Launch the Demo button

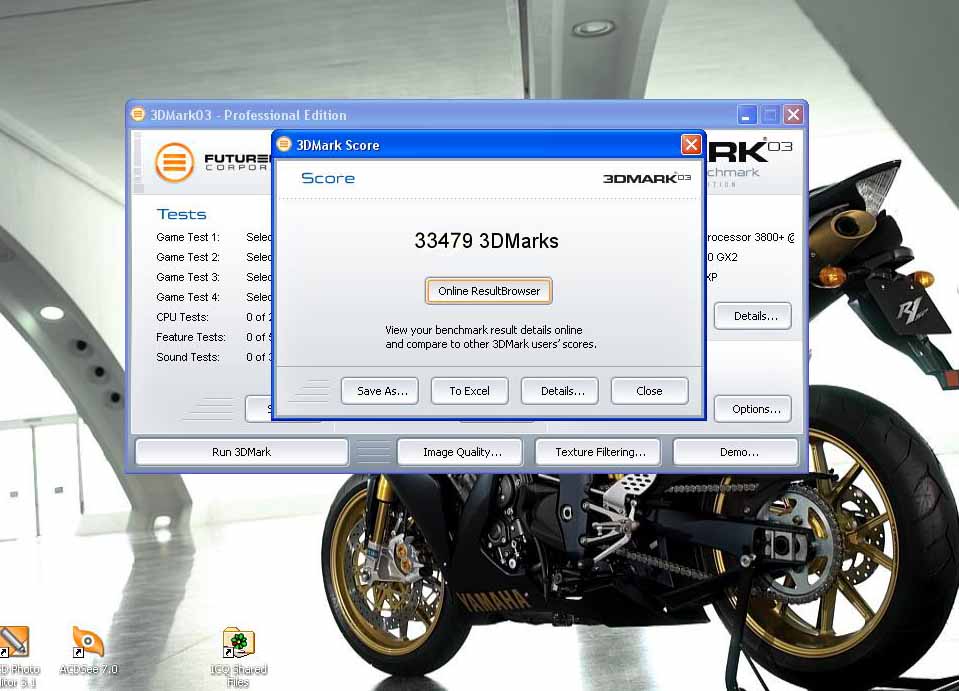pyautogui.click(x=736, y=453)
